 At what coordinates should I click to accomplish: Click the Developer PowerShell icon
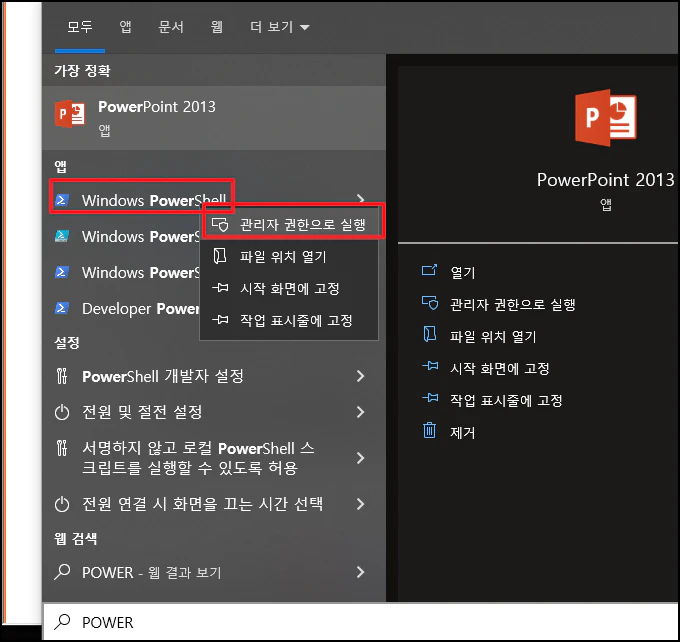62,308
